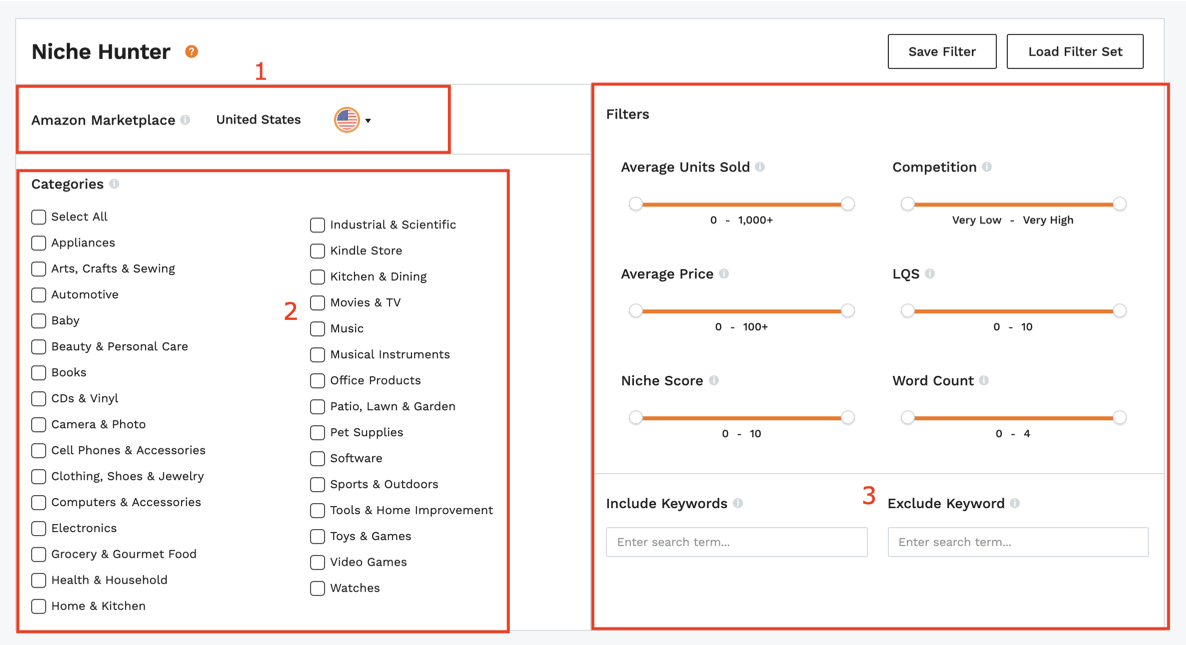Viewport: 1186px width, 645px height.
Task: Tick the Software checkbox
Action: 318,458
